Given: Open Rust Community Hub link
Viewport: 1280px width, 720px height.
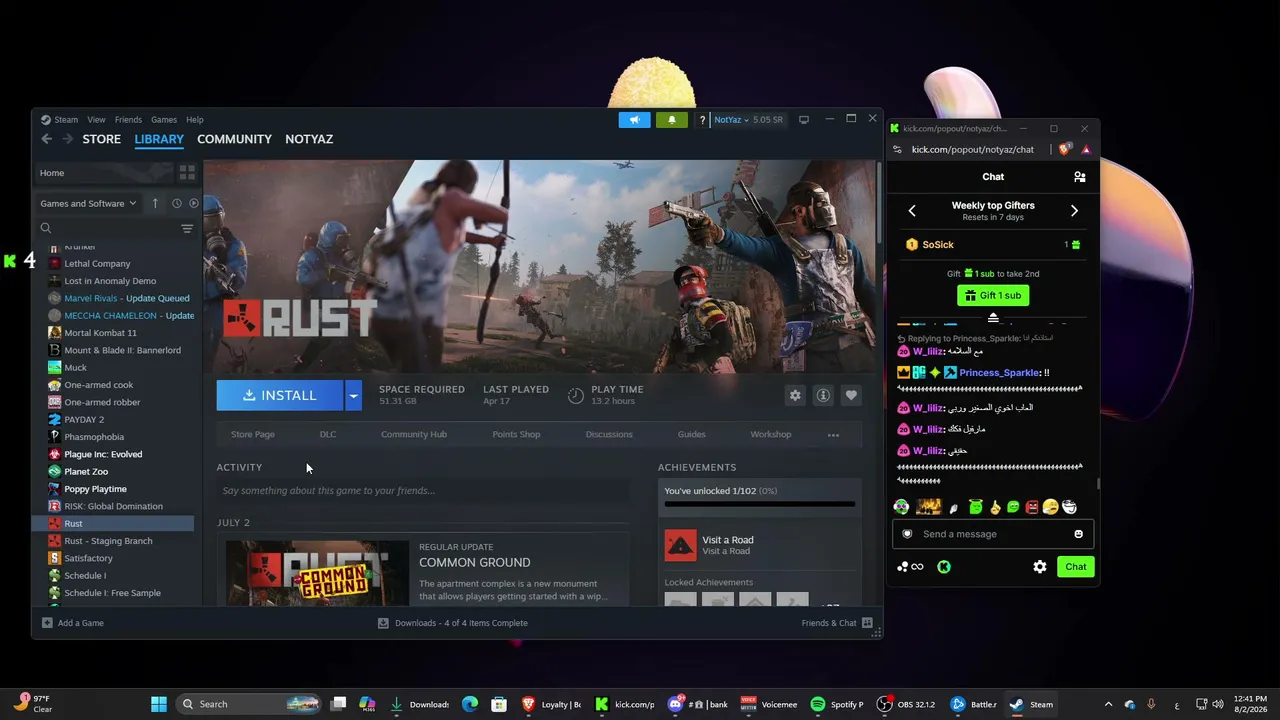Looking at the screenshot, I should point(414,435).
